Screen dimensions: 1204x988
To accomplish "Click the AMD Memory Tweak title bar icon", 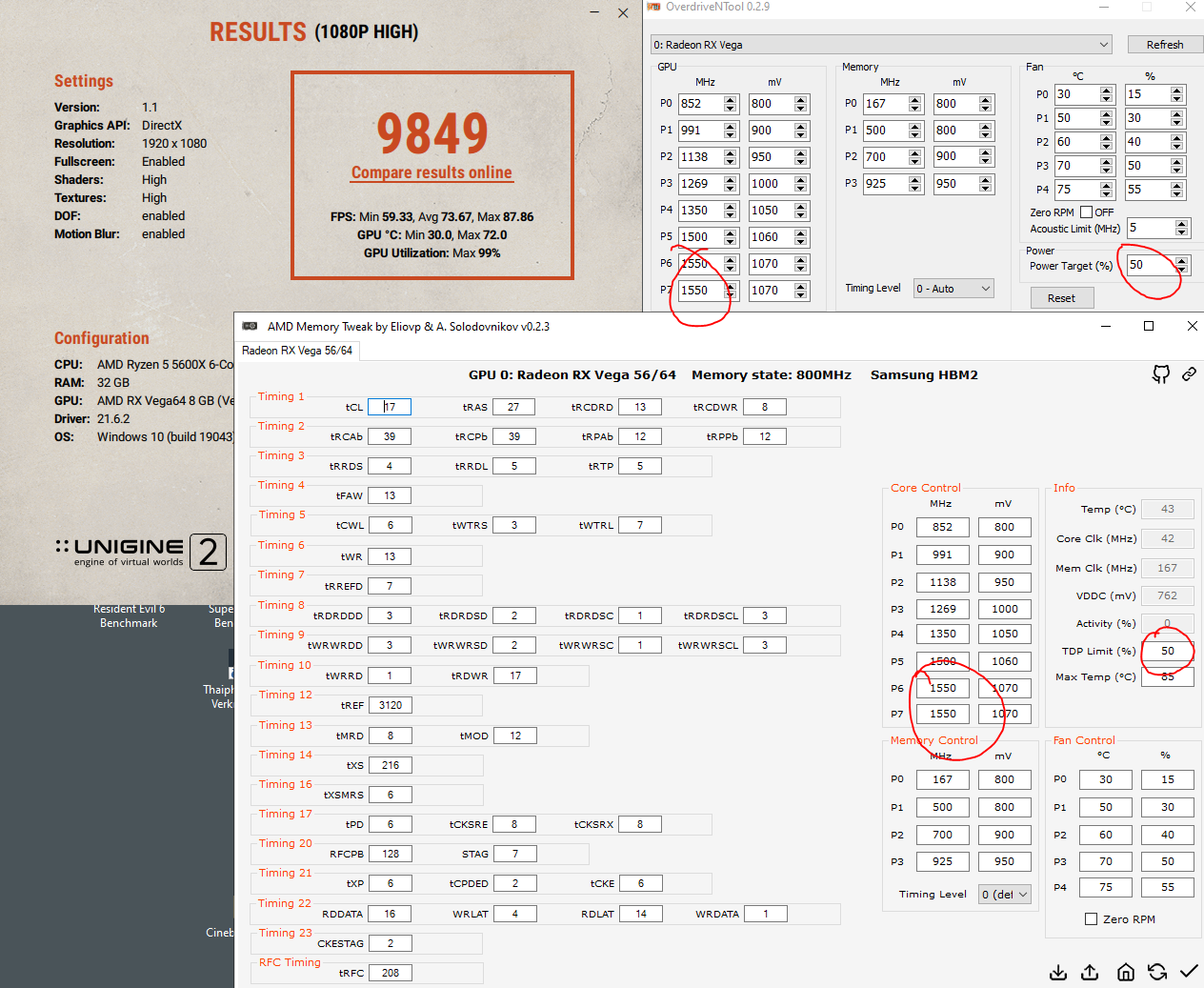I will [x=250, y=326].
